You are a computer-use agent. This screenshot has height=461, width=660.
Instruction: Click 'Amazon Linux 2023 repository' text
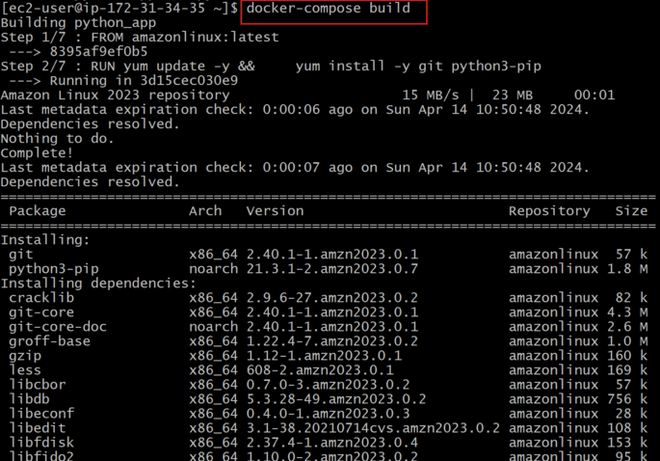[115, 95]
